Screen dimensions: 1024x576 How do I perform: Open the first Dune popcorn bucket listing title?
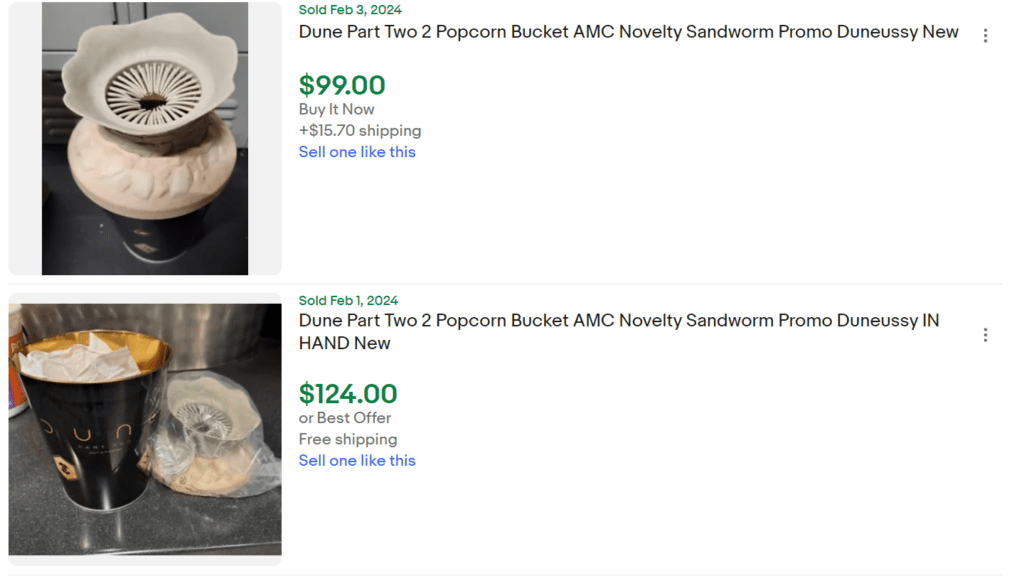[x=628, y=32]
